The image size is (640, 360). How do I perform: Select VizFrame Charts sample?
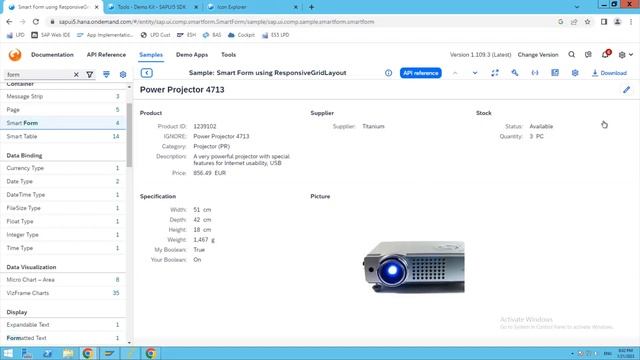63,293
